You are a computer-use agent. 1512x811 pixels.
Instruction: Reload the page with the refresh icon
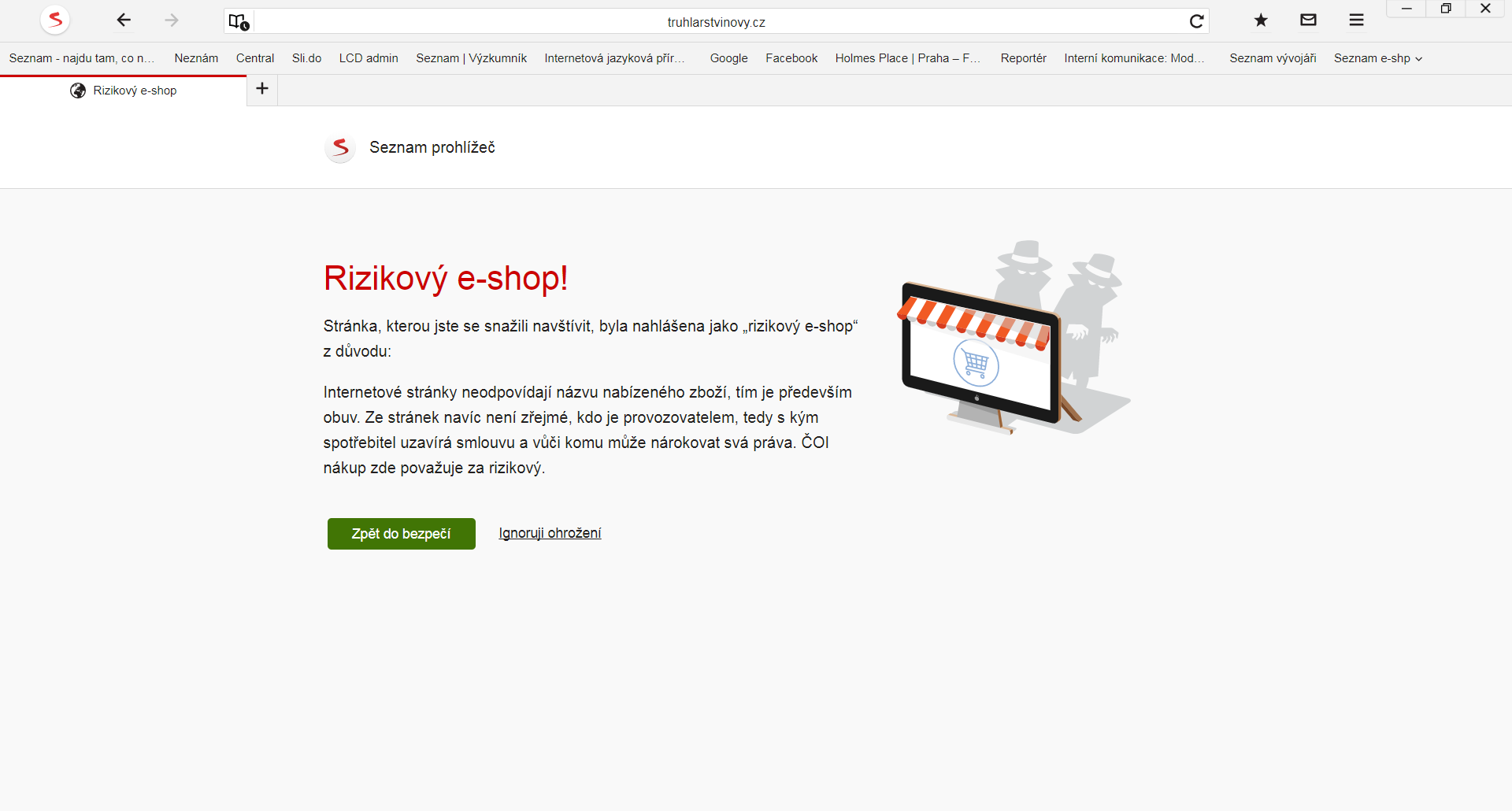pyautogui.click(x=1196, y=21)
